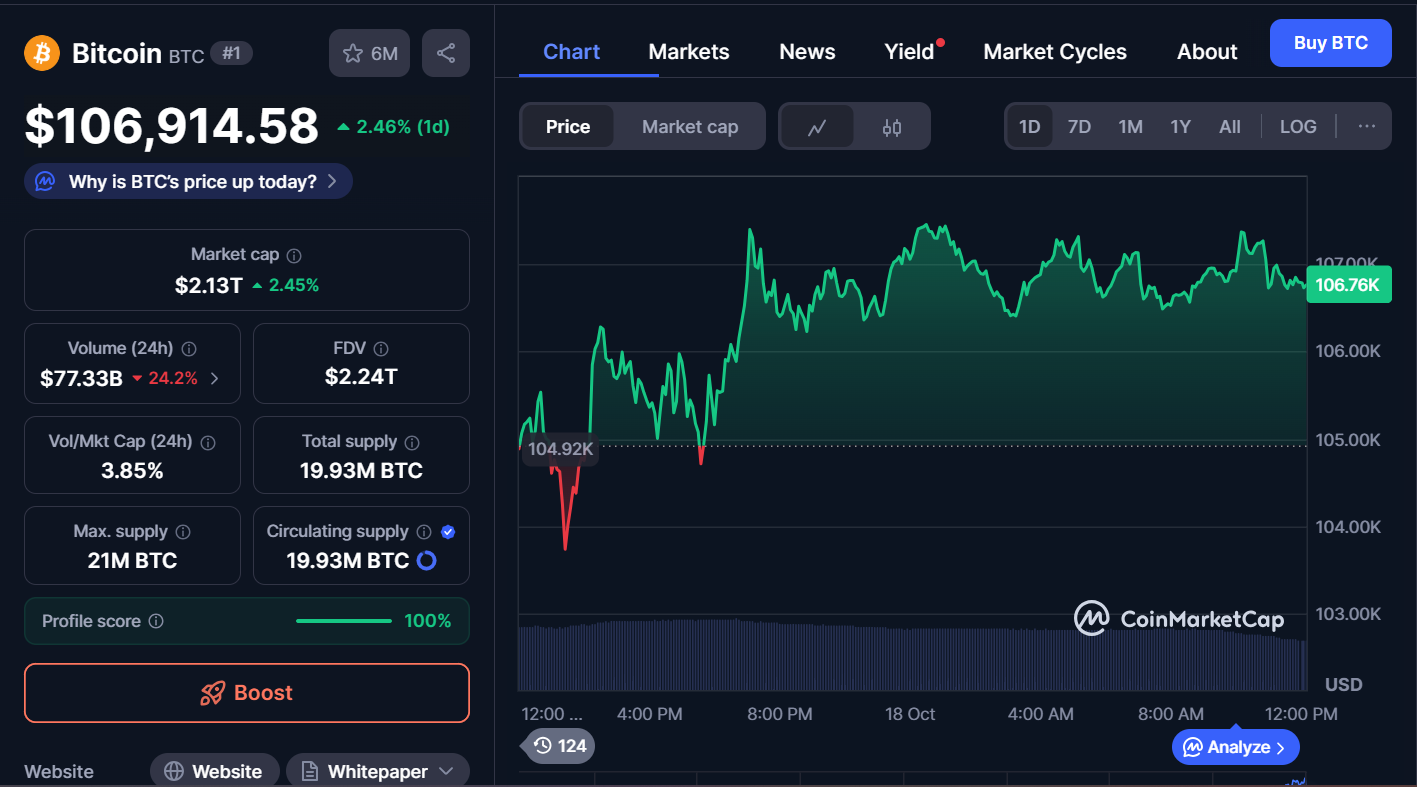1417x787 pixels.
Task: Open the Markets tab
Action: (688, 52)
